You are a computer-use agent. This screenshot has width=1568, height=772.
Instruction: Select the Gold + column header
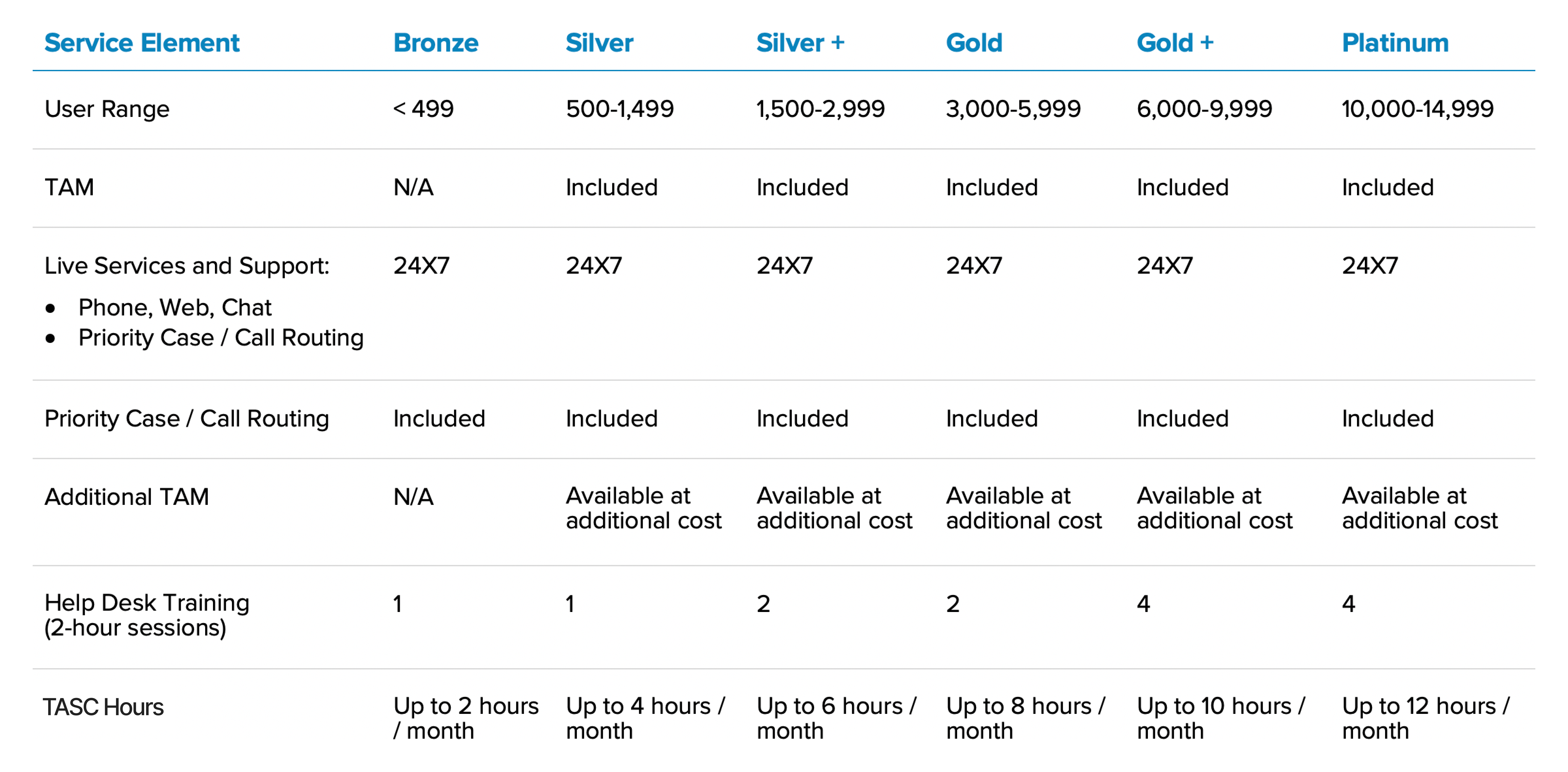[x=1174, y=43]
